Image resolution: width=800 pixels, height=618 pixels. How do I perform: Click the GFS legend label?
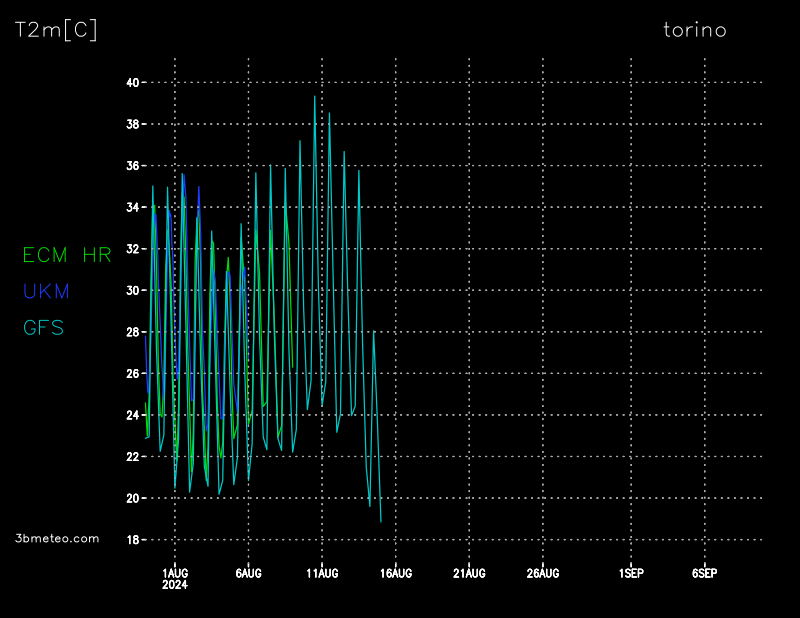[43, 327]
